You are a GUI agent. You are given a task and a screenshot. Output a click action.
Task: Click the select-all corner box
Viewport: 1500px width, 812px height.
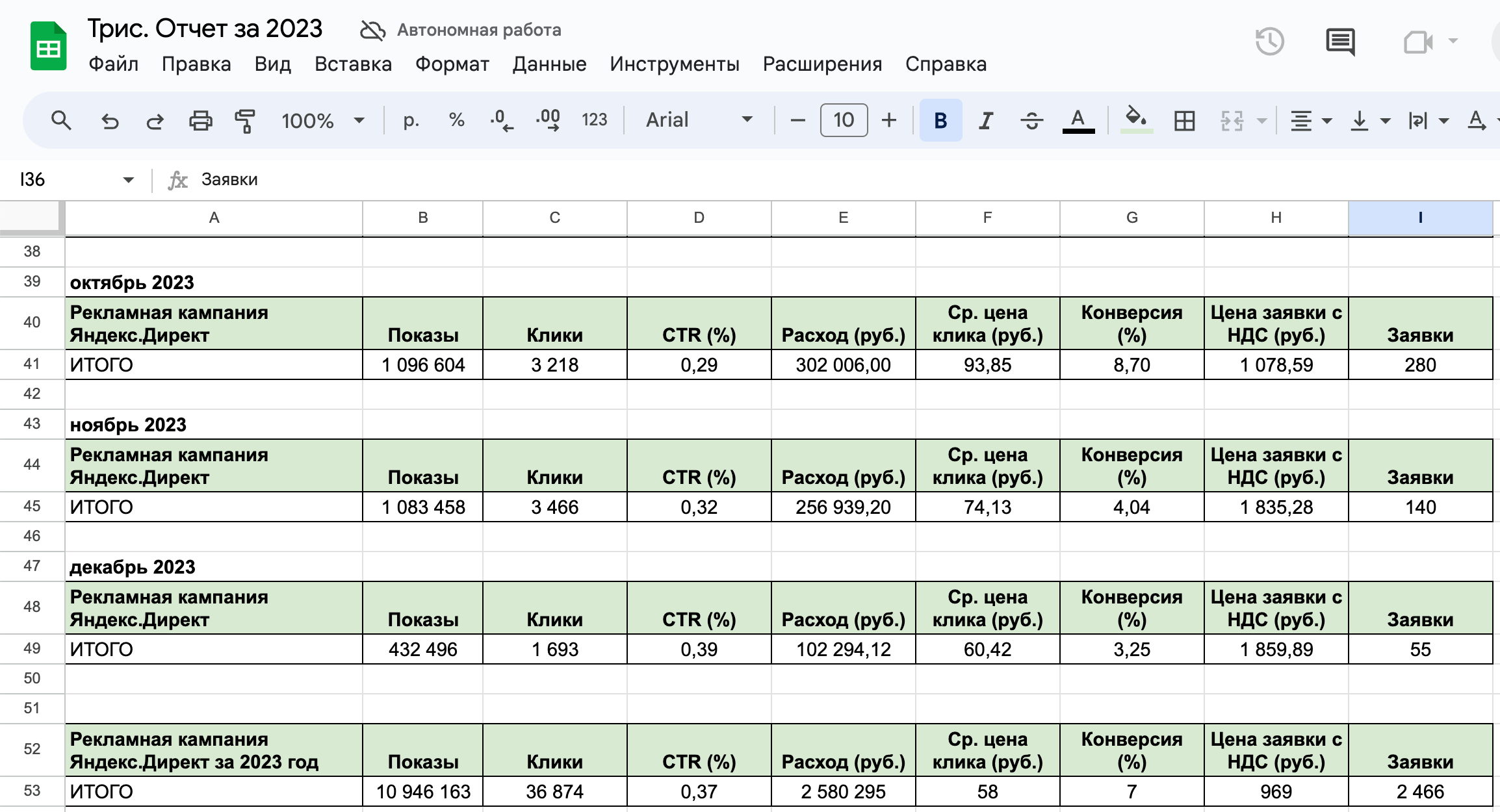pyautogui.click(x=31, y=217)
